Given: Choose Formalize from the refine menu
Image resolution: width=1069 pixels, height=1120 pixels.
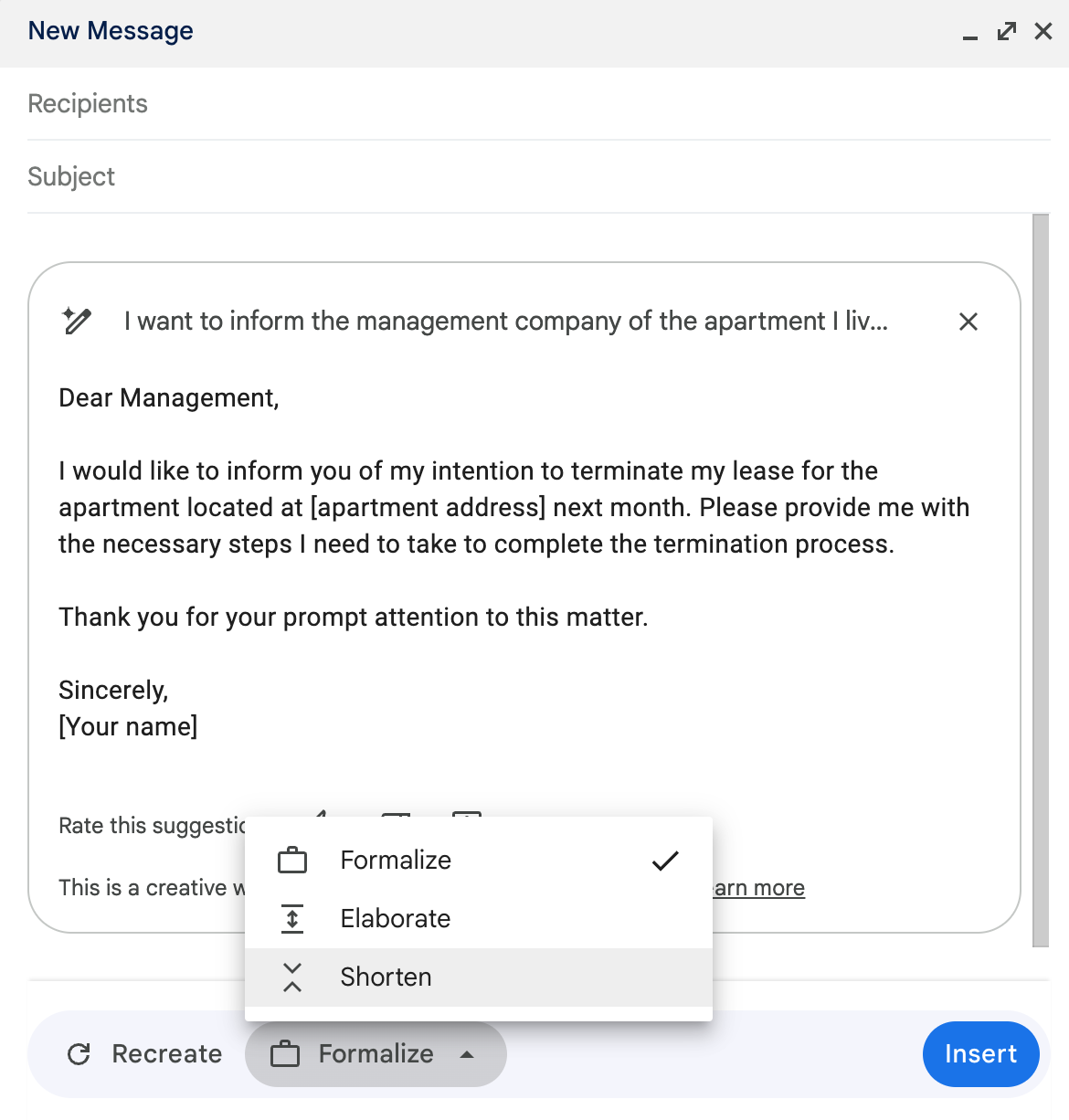Looking at the screenshot, I should coord(396,861).
